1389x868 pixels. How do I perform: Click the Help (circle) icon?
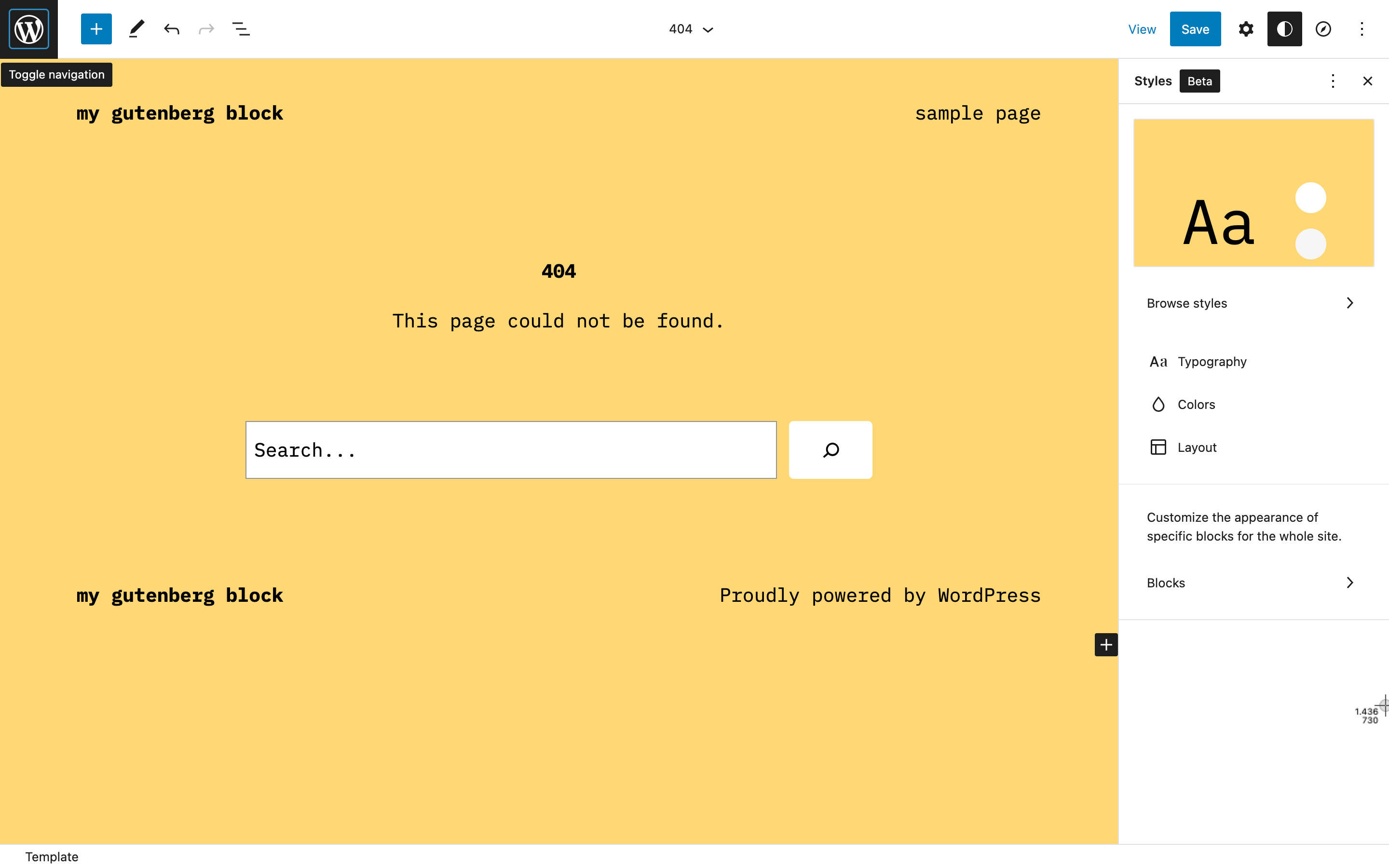(x=1322, y=28)
